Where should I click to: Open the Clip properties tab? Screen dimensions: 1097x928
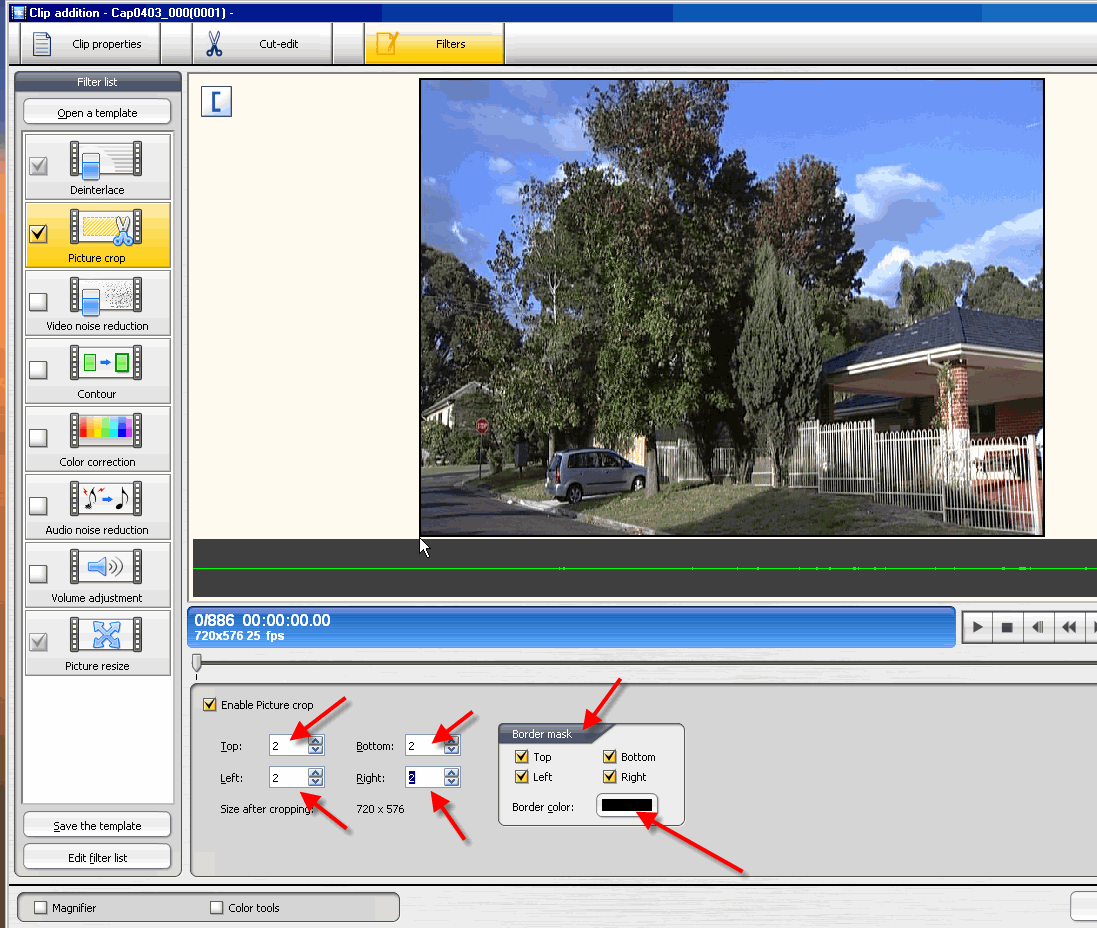[x=90, y=44]
